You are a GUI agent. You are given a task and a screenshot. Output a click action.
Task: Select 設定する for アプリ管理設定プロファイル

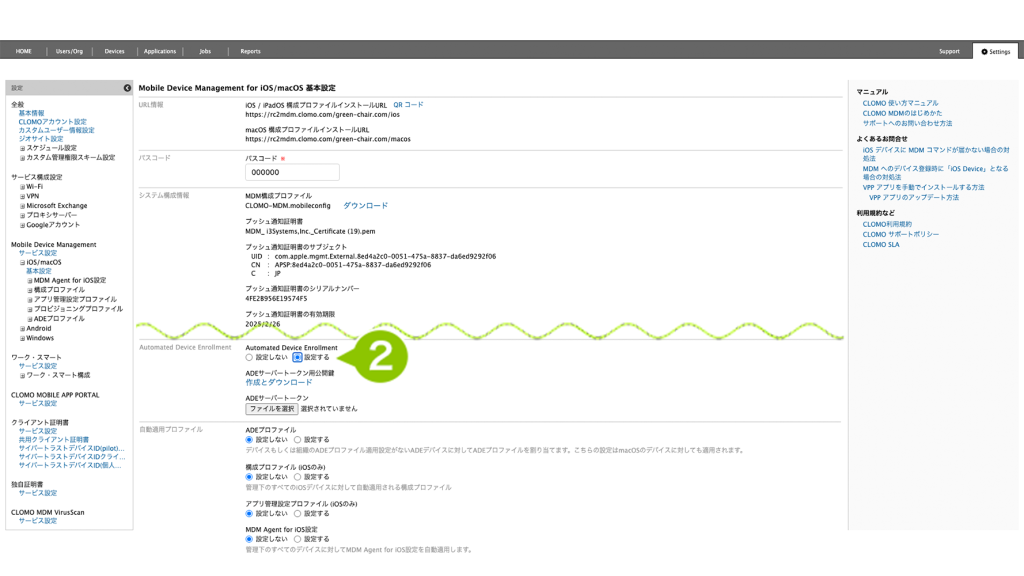click(x=297, y=514)
